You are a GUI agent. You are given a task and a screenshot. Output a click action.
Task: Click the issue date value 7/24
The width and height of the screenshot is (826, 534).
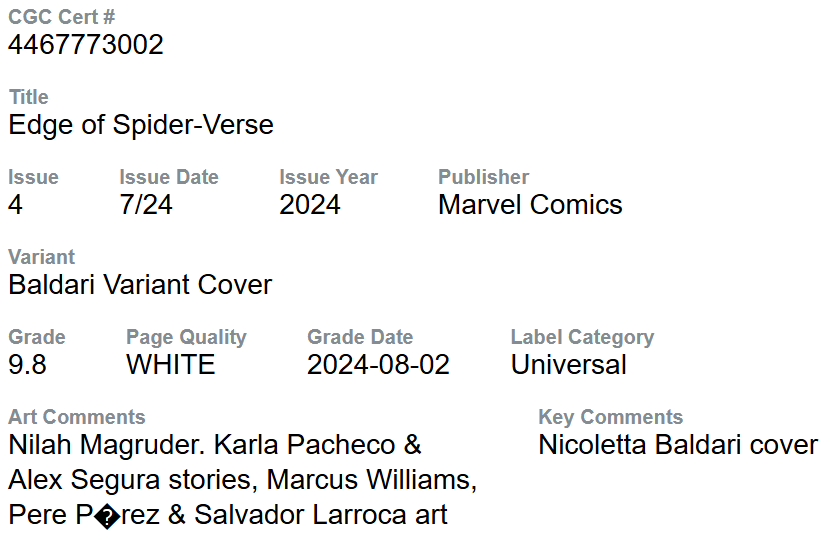point(146,205)
